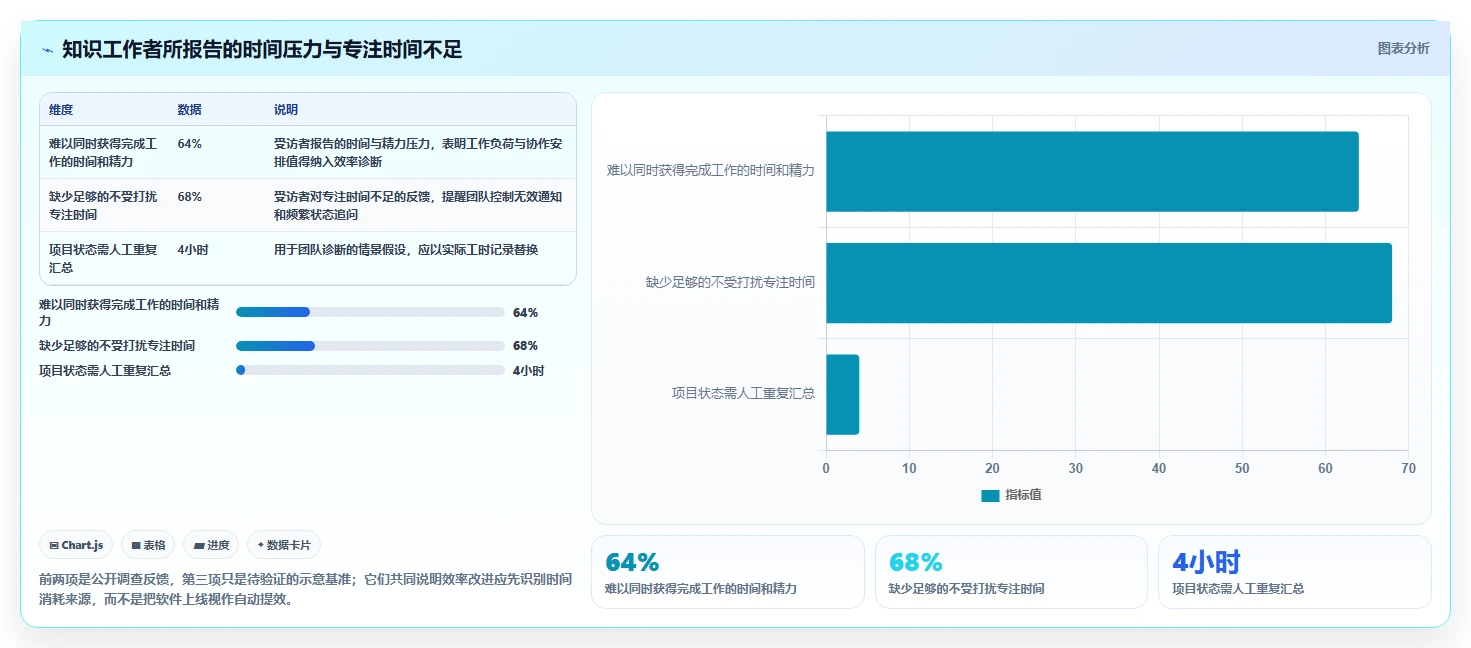Click the description starting 受访者报告的时间与精力压力

coord(418,152)
